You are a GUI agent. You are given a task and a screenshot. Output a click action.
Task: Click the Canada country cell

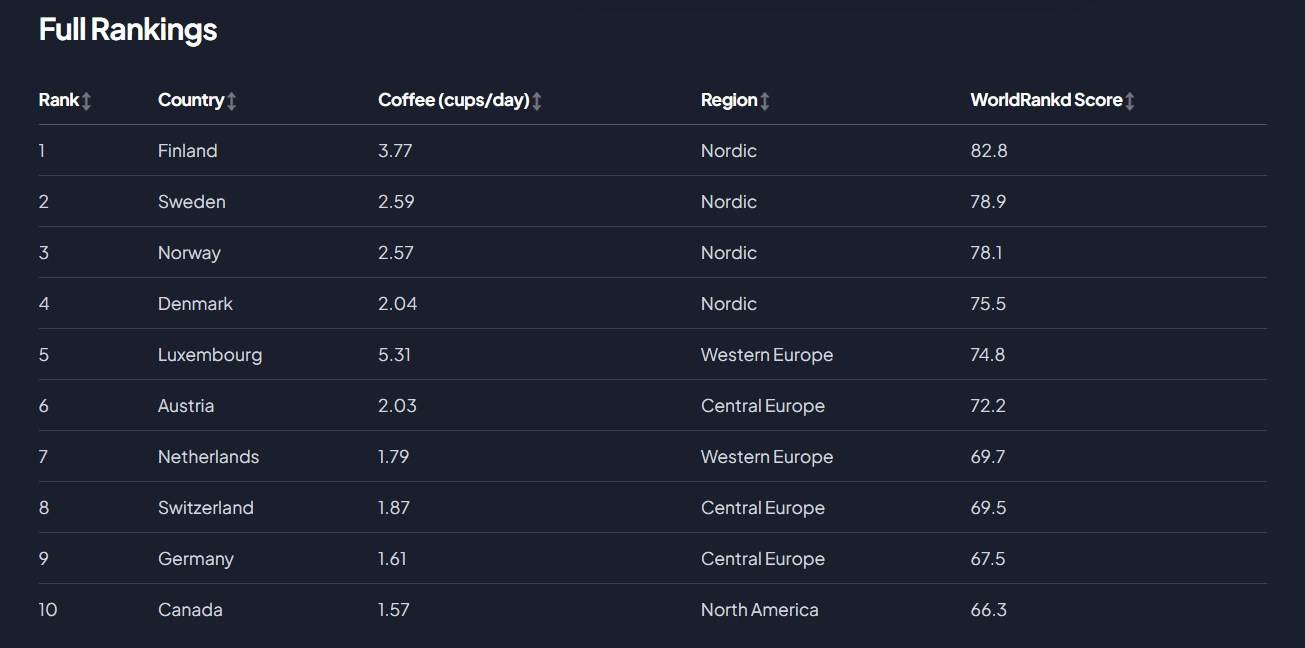tap(190, 610)
